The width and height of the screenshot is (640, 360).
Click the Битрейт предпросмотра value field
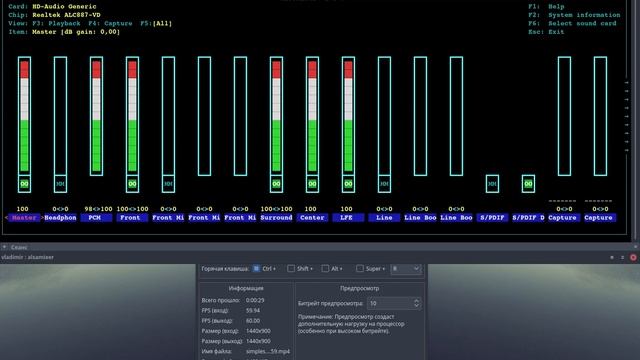(390, 303)
